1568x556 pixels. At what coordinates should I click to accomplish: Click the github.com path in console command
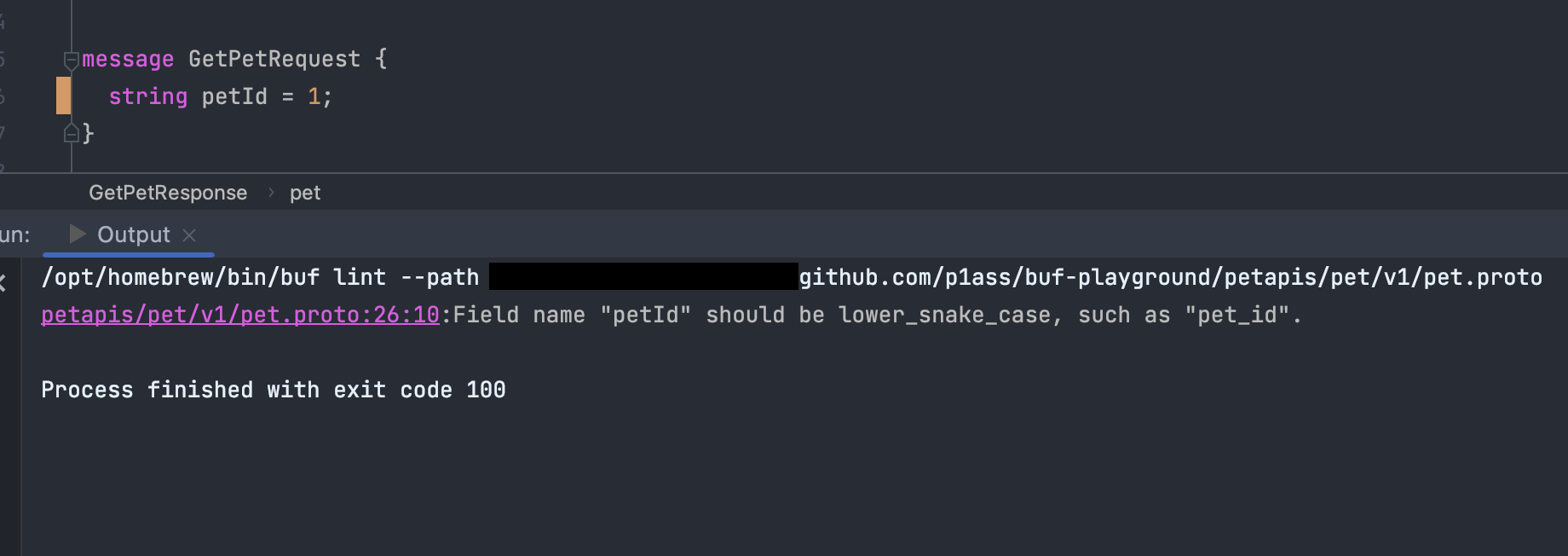1170,277
